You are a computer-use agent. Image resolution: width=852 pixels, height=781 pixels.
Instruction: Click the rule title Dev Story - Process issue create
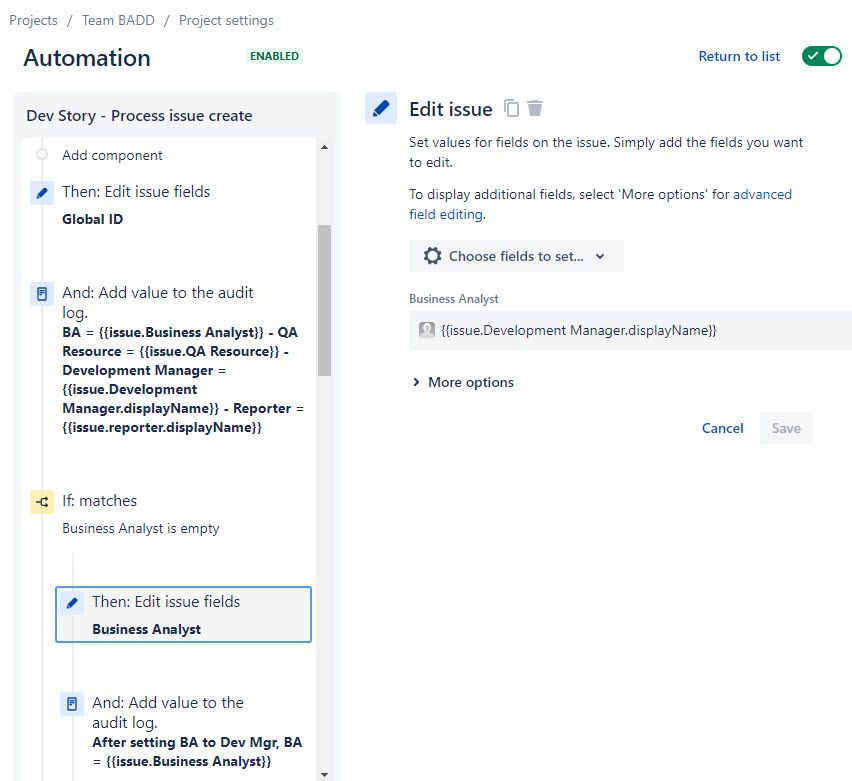139,116
